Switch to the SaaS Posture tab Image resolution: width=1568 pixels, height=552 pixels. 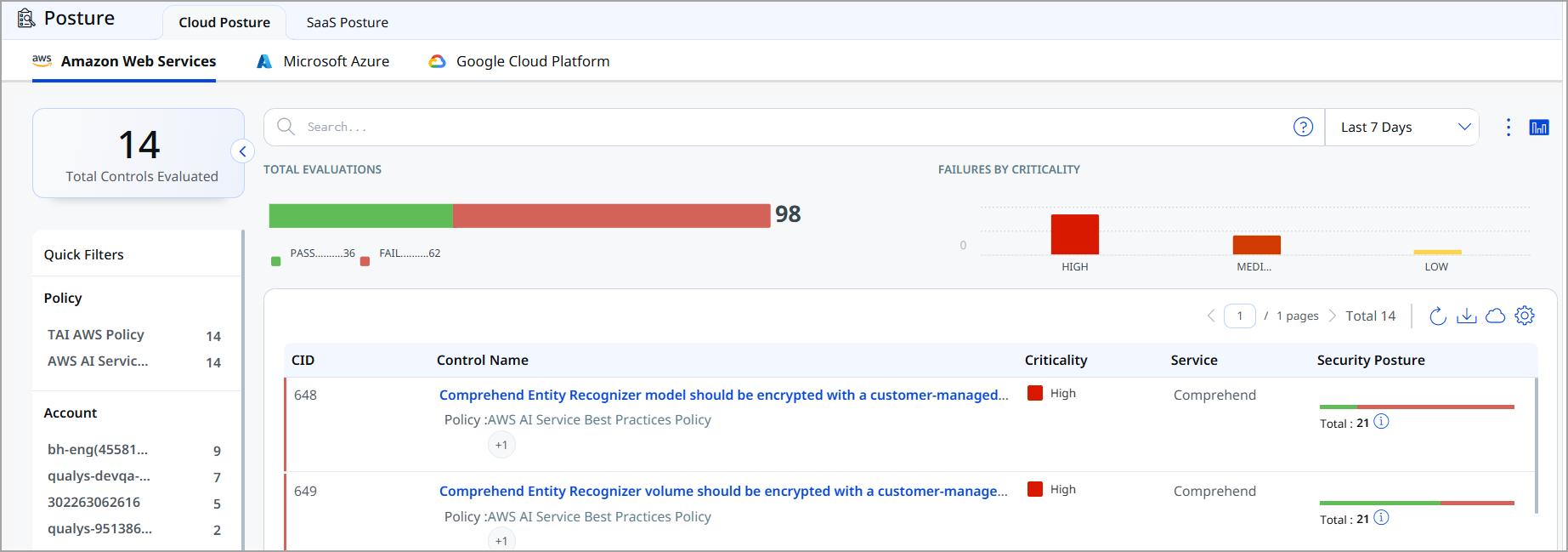[348, 22]
